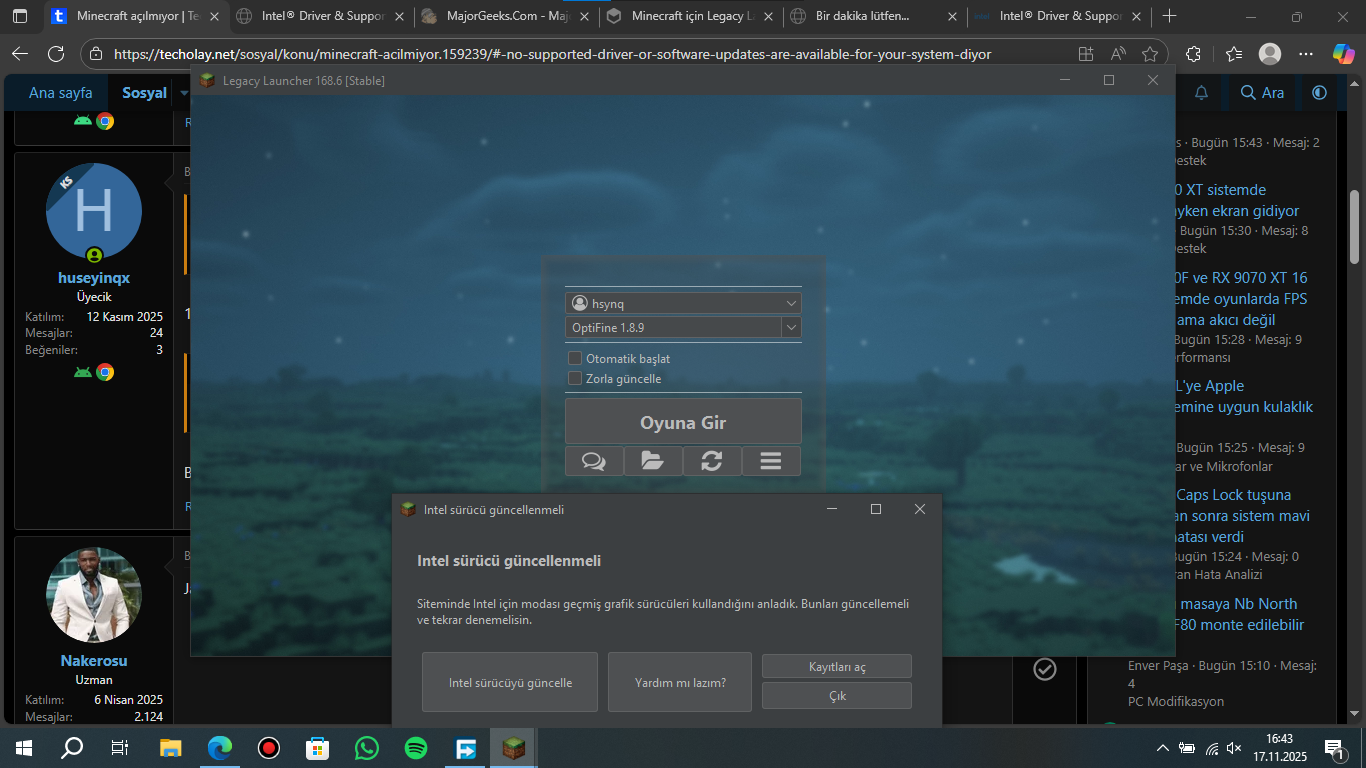
Task: Add page to favorites star icon
Action: click(x=1150, y=54)
